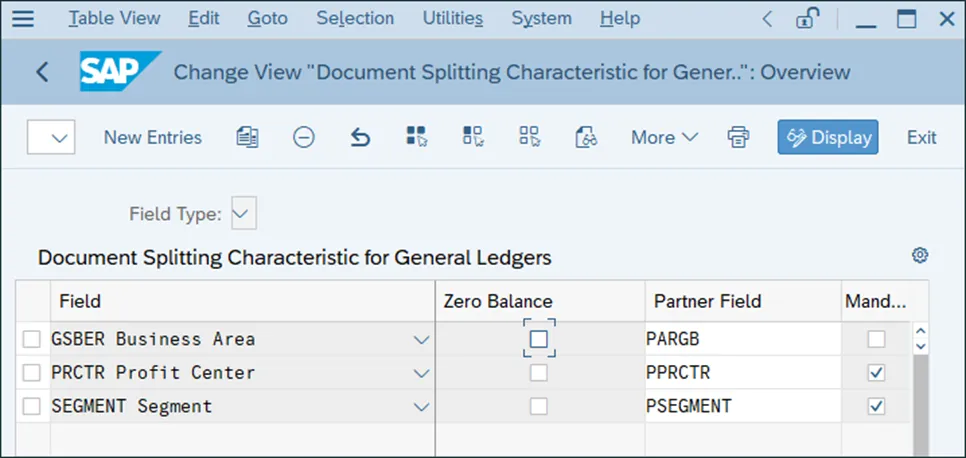Viewport: 966px width, 458px height.
Task: Open the table settings gear icon
Action: point(920,255)
